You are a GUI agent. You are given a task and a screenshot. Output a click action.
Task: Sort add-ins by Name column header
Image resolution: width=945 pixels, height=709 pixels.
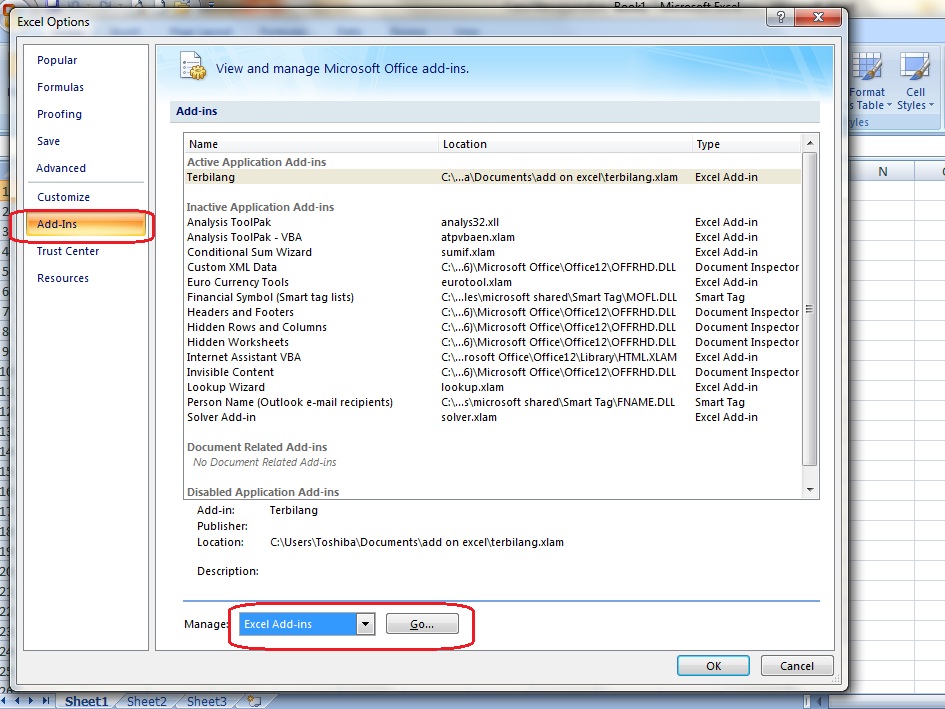[x=311, y=144]
